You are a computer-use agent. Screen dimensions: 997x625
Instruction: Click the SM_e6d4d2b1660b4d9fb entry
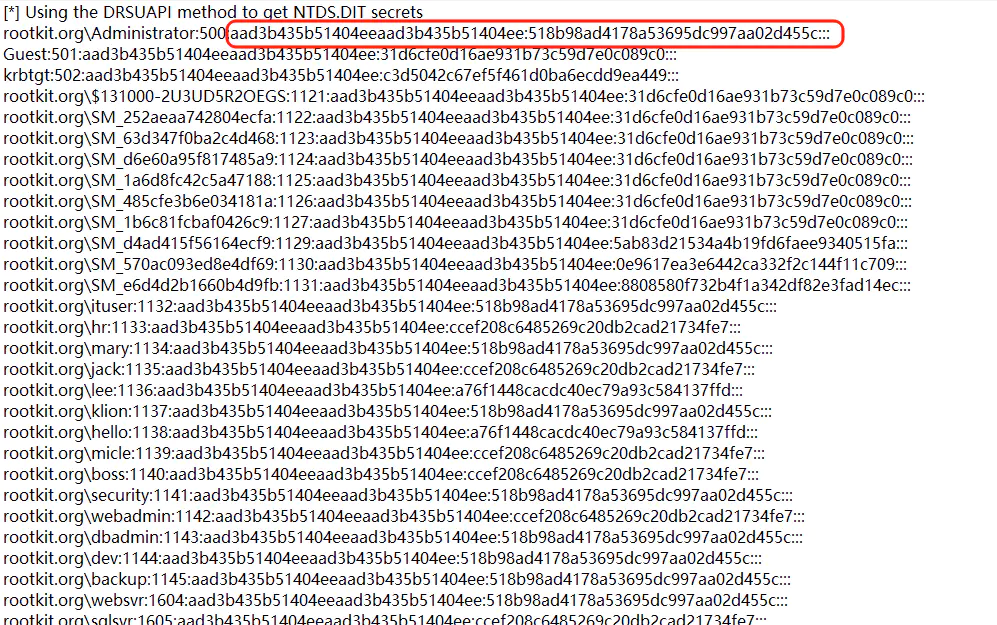coord(457,285)
